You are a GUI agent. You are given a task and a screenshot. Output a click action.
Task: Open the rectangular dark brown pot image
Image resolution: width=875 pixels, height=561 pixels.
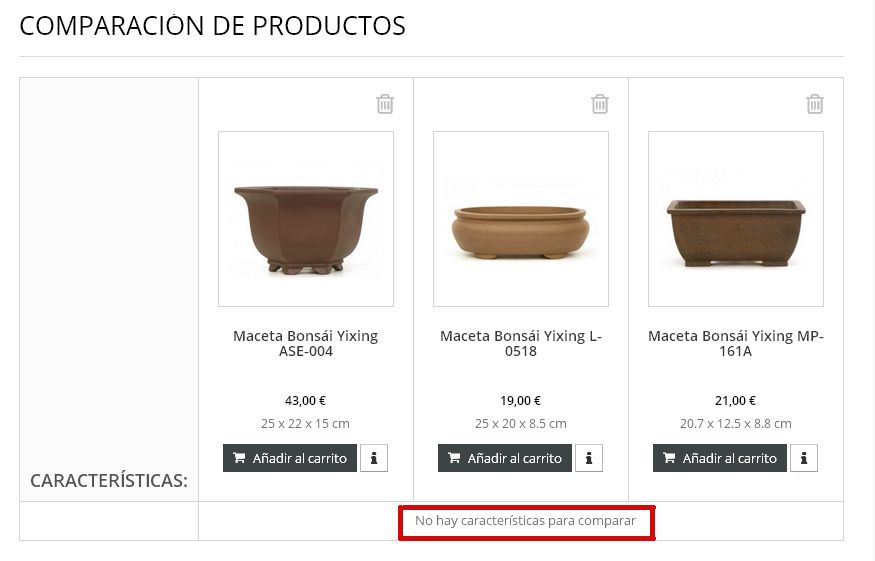coord(735,219)
